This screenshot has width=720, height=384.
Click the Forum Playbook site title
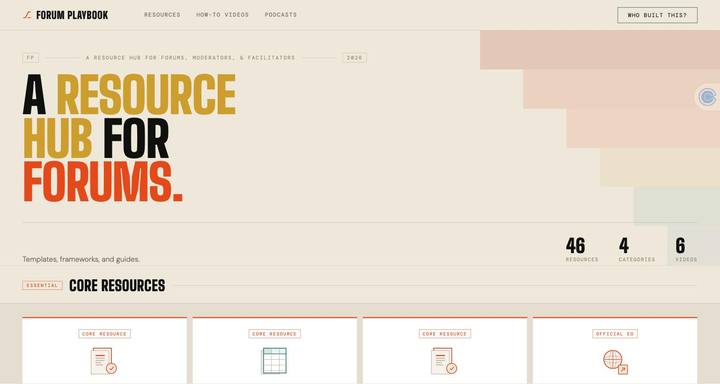(x=72, y=15)
